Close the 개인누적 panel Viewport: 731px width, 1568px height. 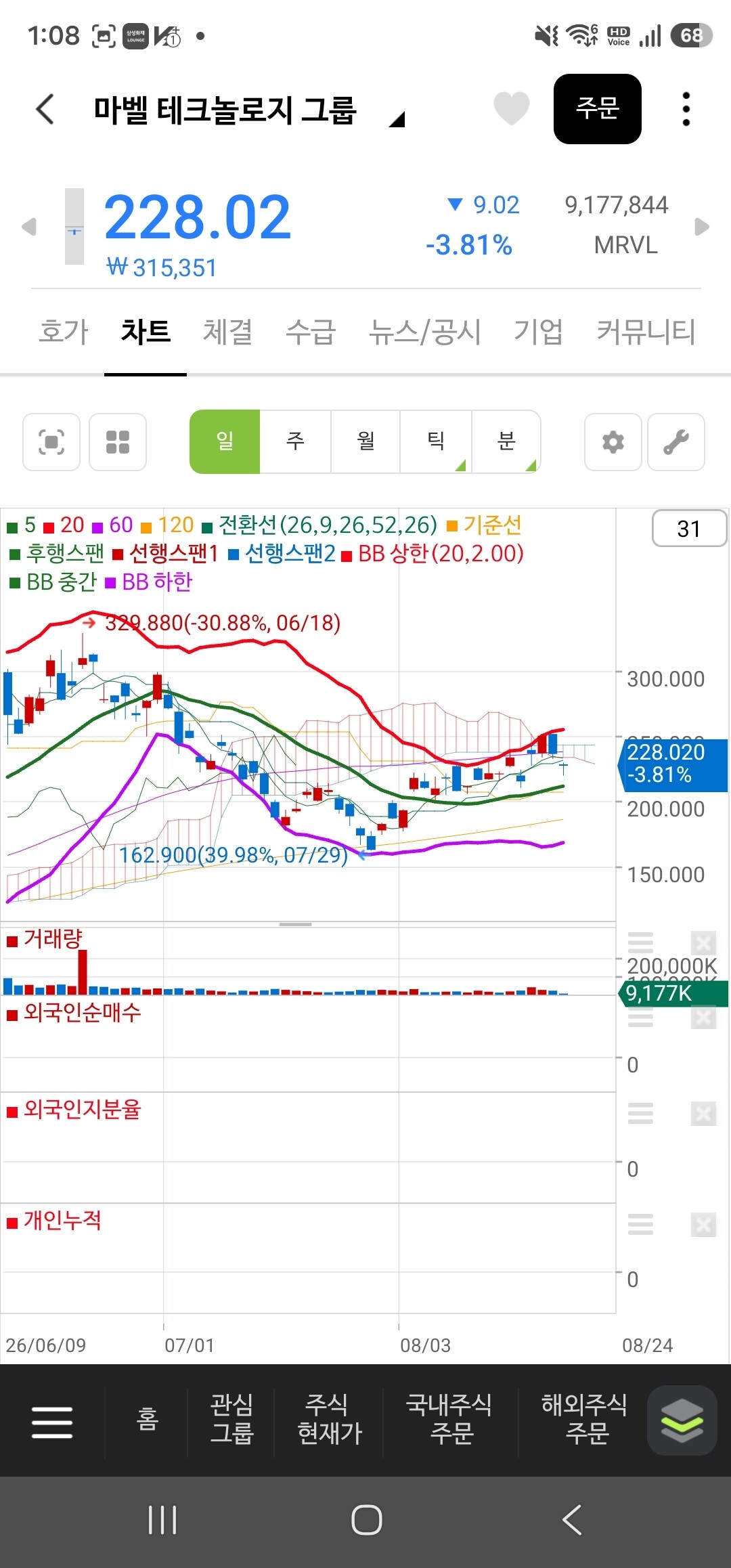pos(703,1224)
